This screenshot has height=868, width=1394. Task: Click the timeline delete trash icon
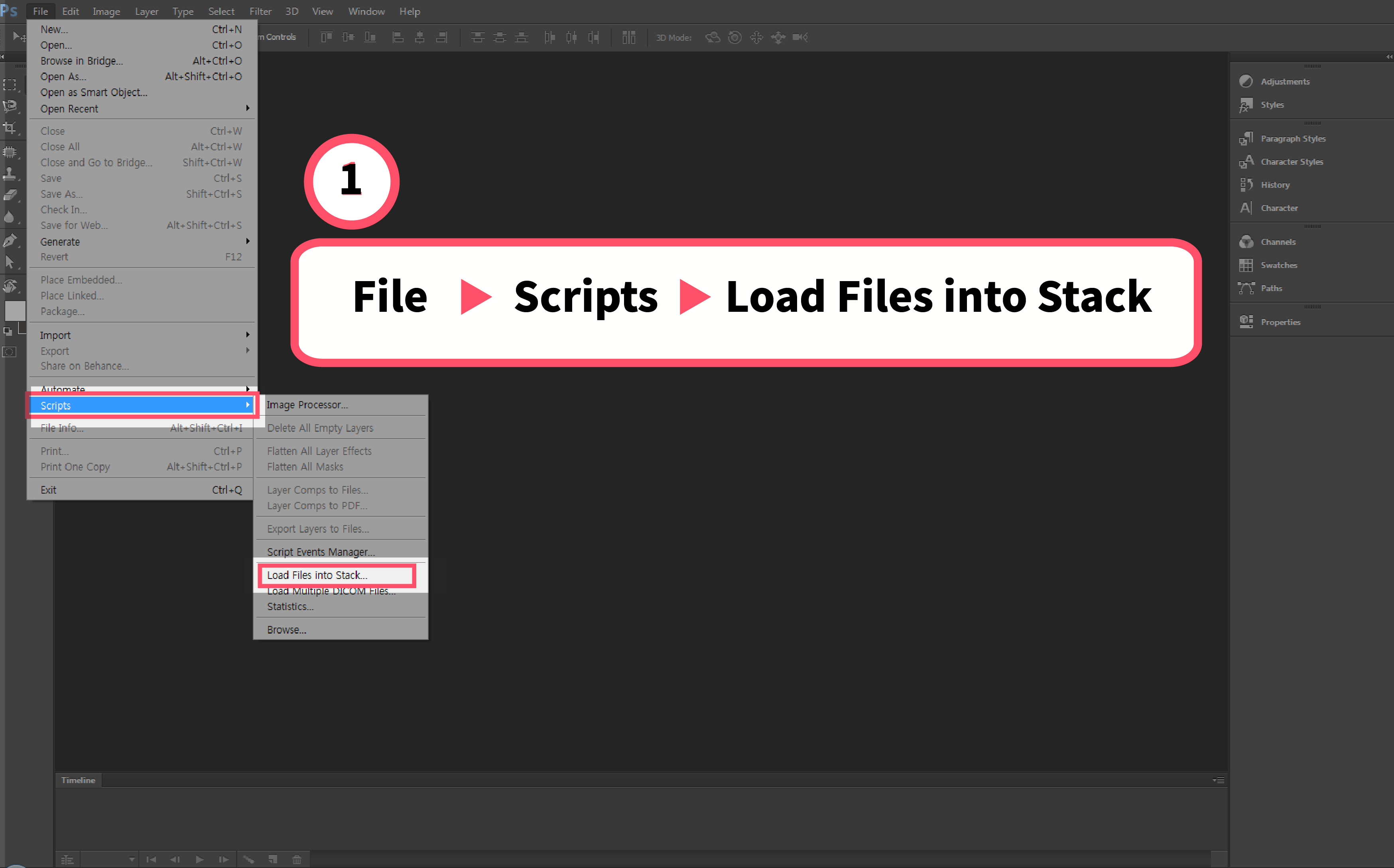point(297,859)
